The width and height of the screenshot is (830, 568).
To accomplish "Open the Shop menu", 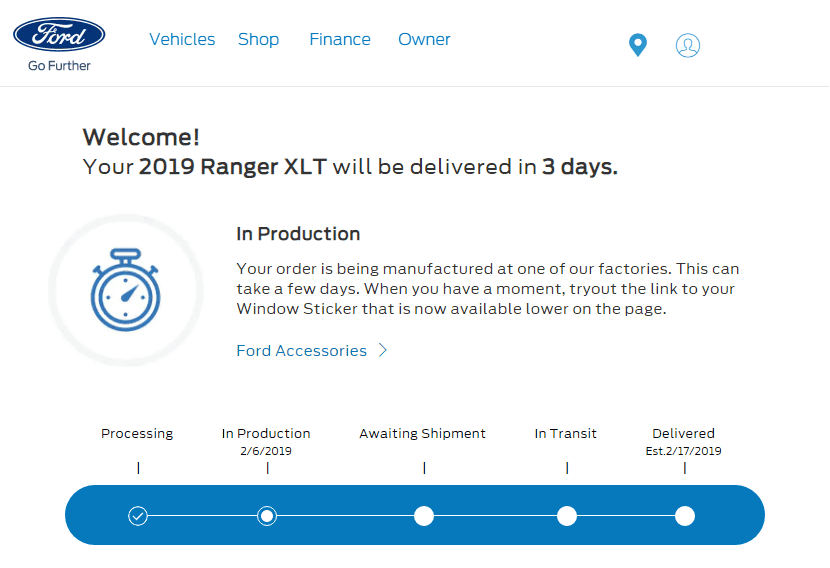I will coord(258,39).
